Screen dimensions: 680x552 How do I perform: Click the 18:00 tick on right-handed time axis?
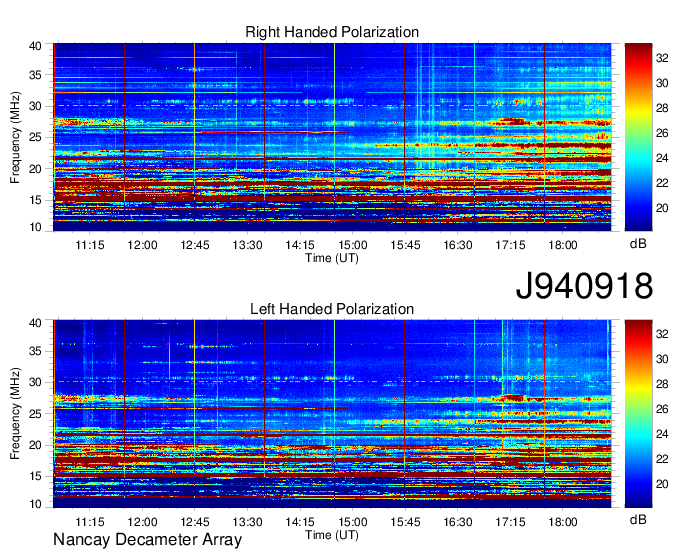pyautogui.click(x=562, y=245)
